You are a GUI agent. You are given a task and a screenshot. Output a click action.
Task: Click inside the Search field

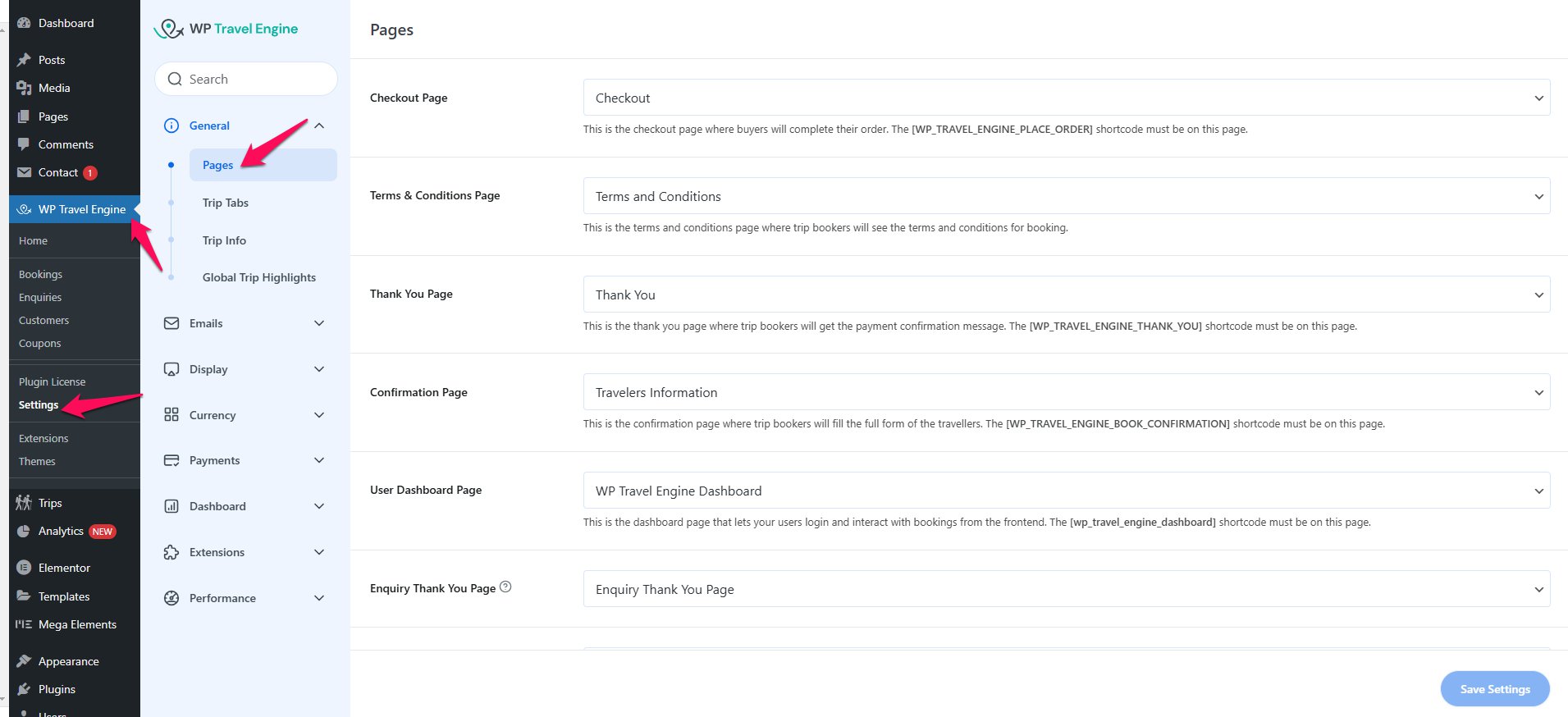pyautogui.click(x=245, y=79)
